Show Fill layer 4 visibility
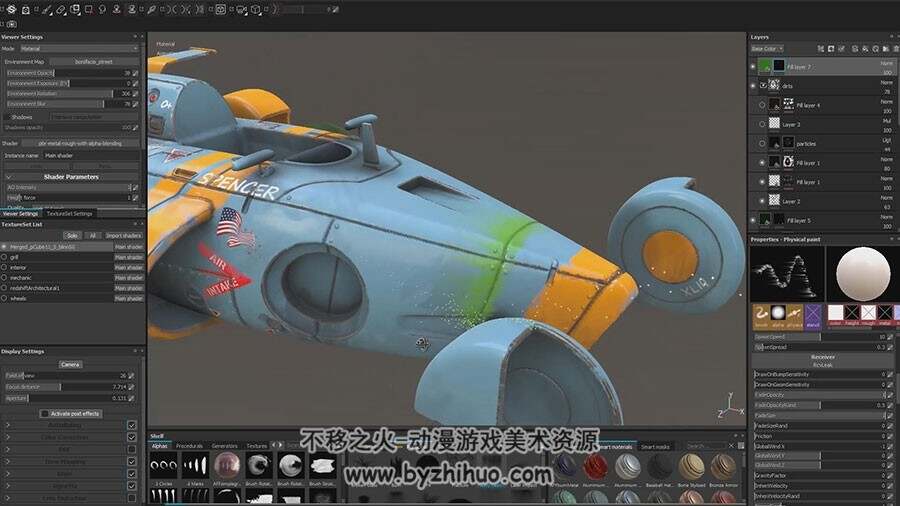The image size is (900, 506). click(762, 105)
